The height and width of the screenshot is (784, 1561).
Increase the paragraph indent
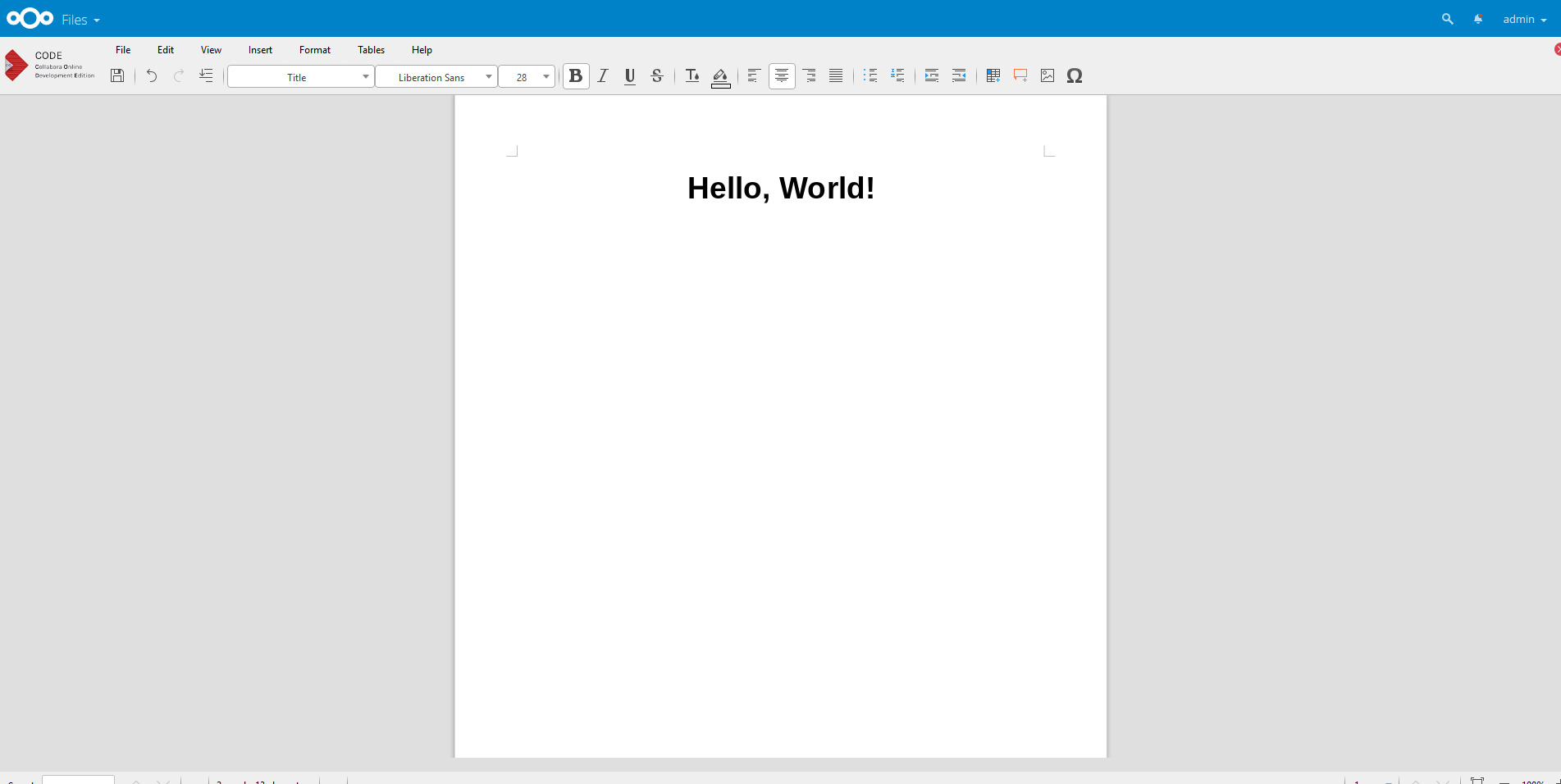pos(932,75)
